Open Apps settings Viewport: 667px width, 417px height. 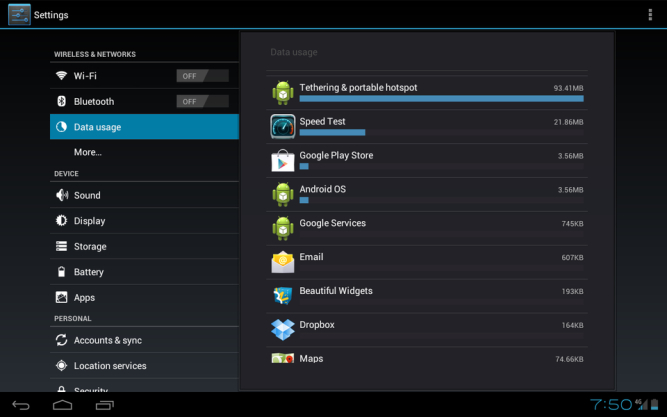(144, 297)
